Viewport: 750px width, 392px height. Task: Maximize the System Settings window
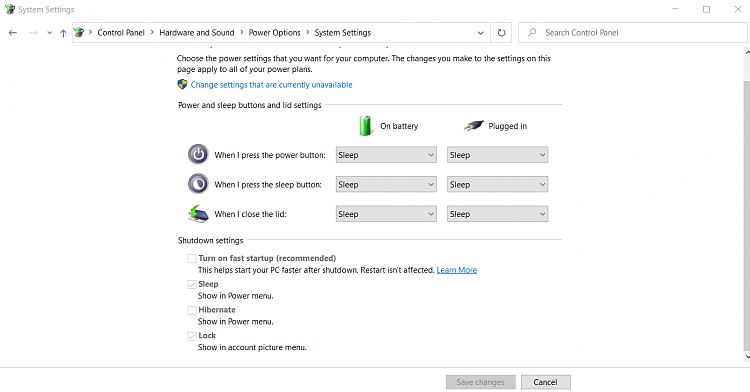click(706, 9)
